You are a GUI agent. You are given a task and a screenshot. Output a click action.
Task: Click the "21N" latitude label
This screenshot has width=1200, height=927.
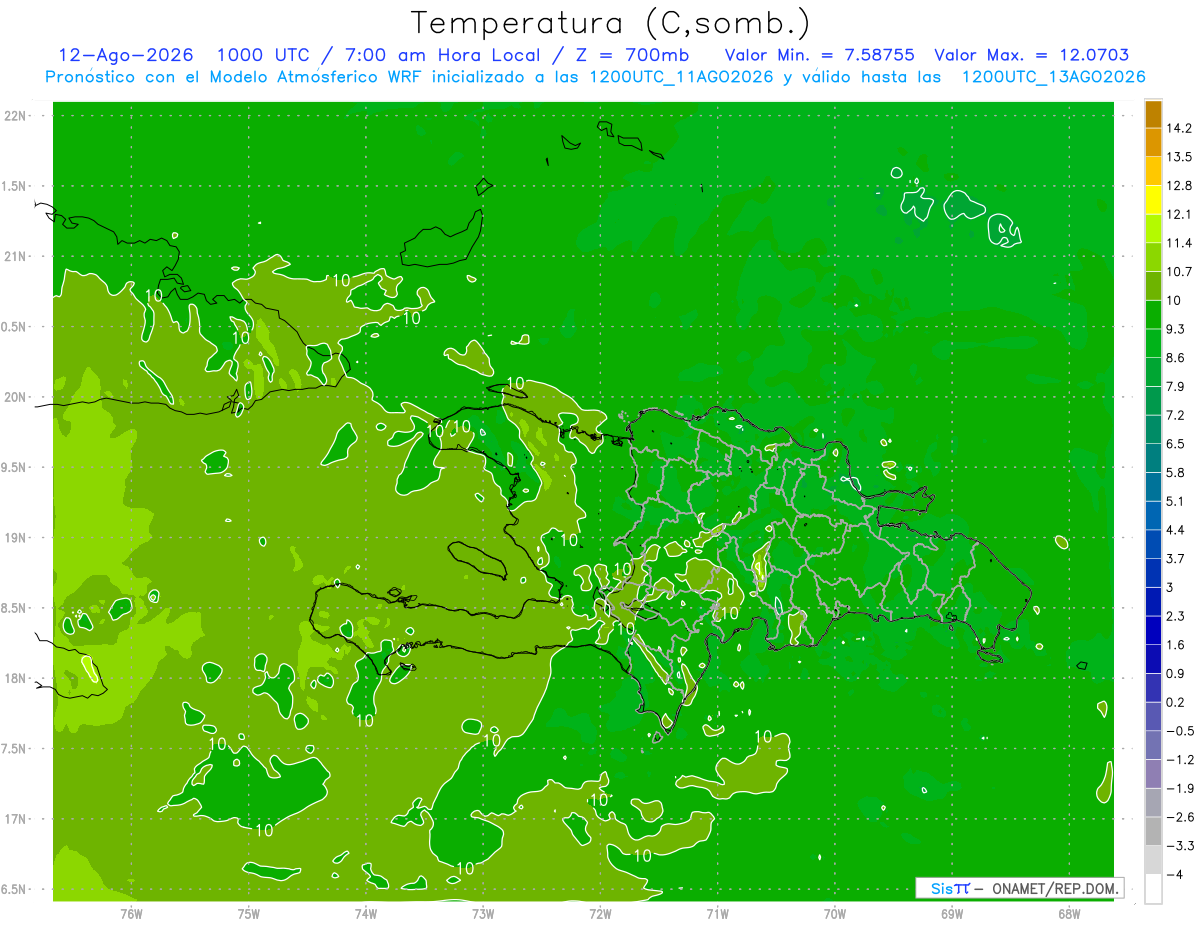pyautogui.click(x=15, y=256)
